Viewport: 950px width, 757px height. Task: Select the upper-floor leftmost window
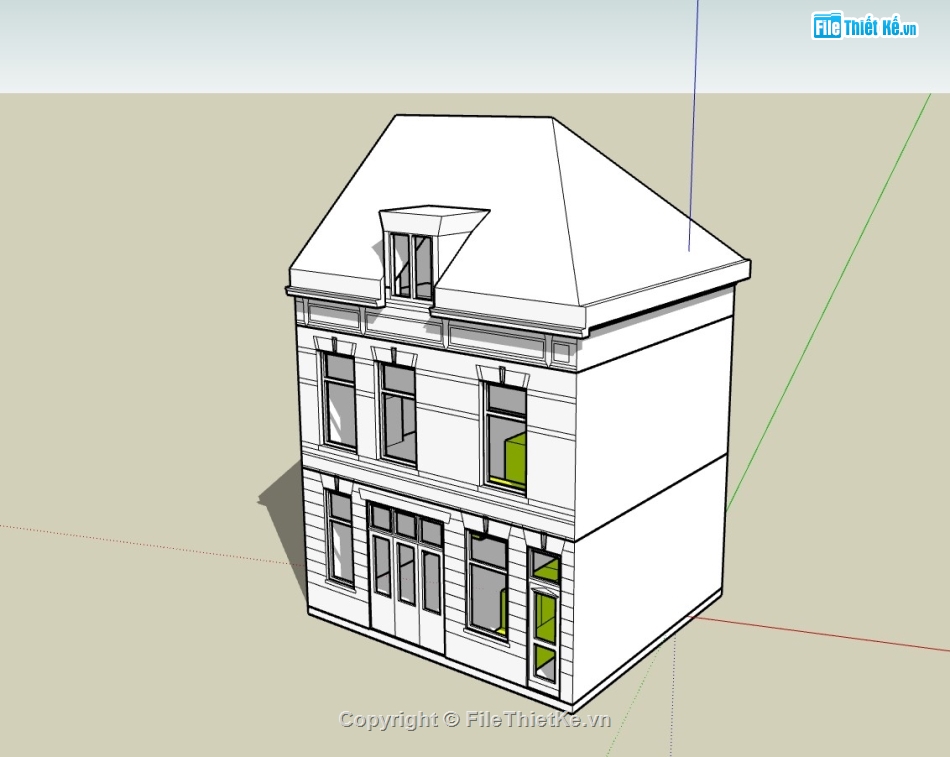coord(339,402)
